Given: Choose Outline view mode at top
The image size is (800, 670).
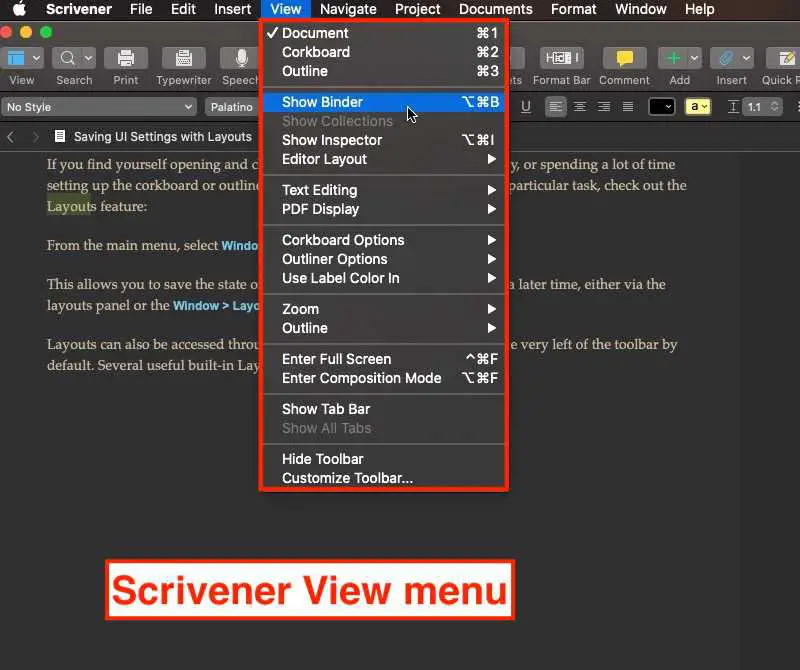Looking at the screenshot, I should click(x=383, y=71).
